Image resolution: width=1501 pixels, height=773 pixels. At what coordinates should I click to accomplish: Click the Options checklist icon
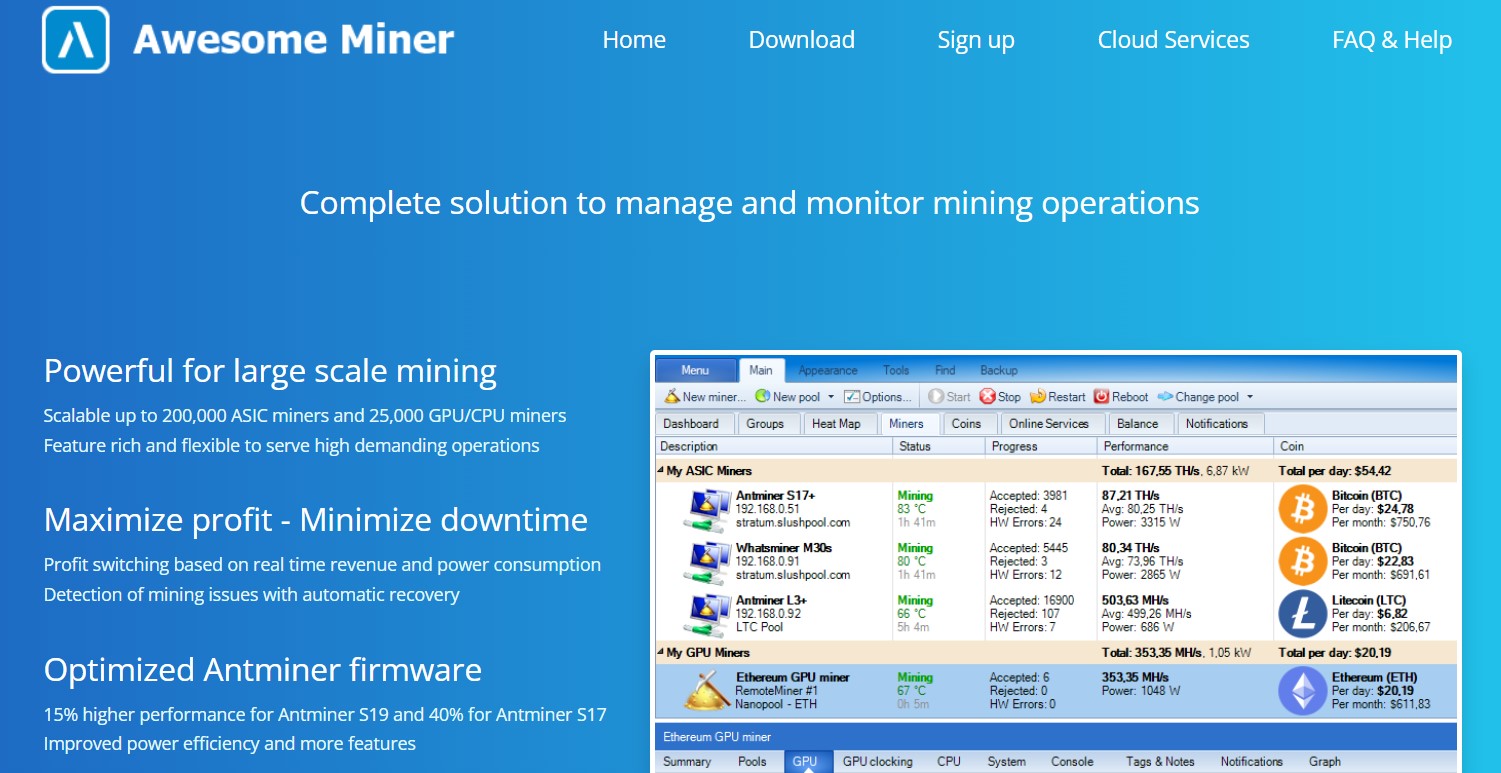[852, 397]
